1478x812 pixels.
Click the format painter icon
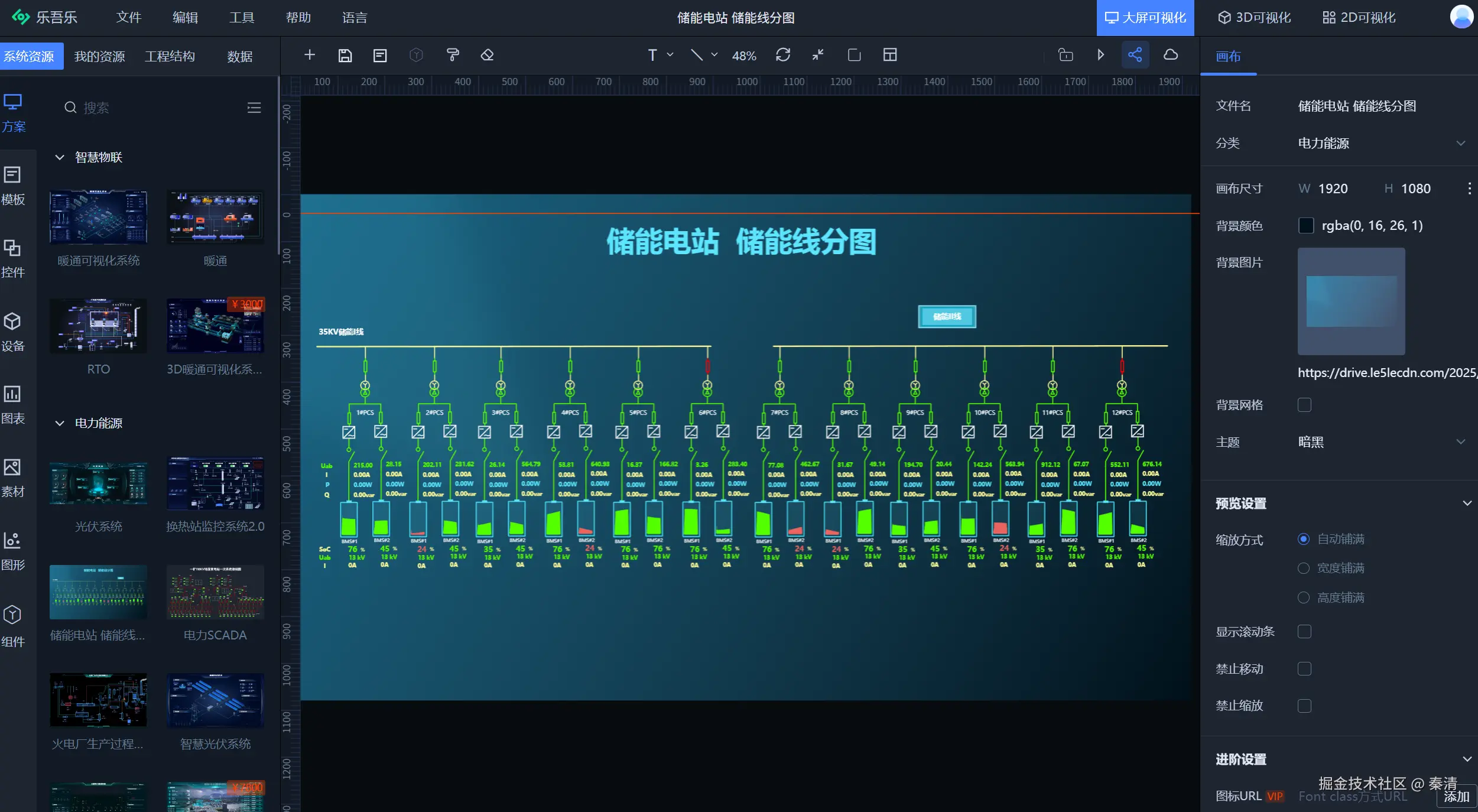point(452,56)
